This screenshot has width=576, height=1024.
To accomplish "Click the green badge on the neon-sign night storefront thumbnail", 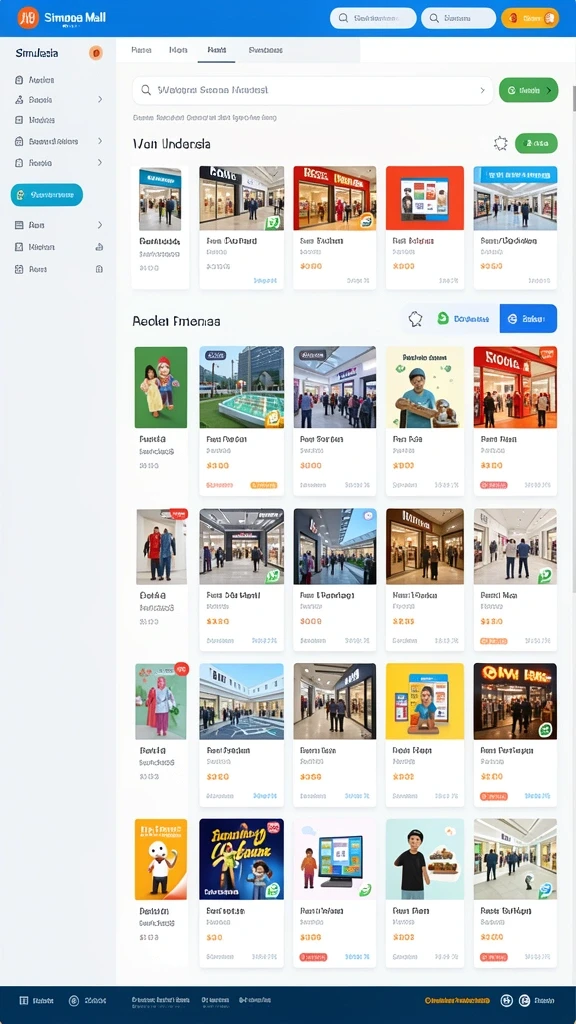I will 545,729.
